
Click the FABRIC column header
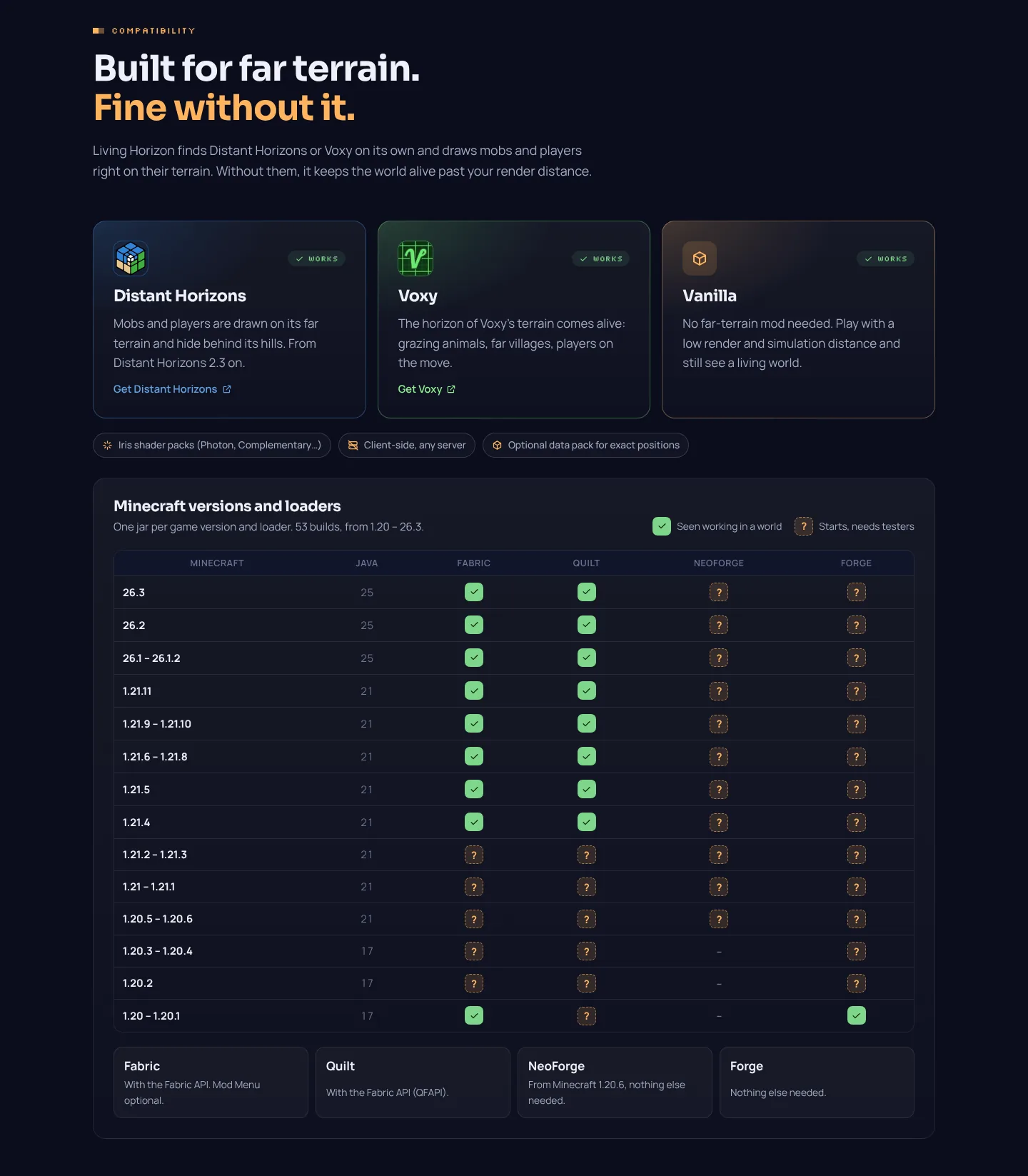point(474,563)
